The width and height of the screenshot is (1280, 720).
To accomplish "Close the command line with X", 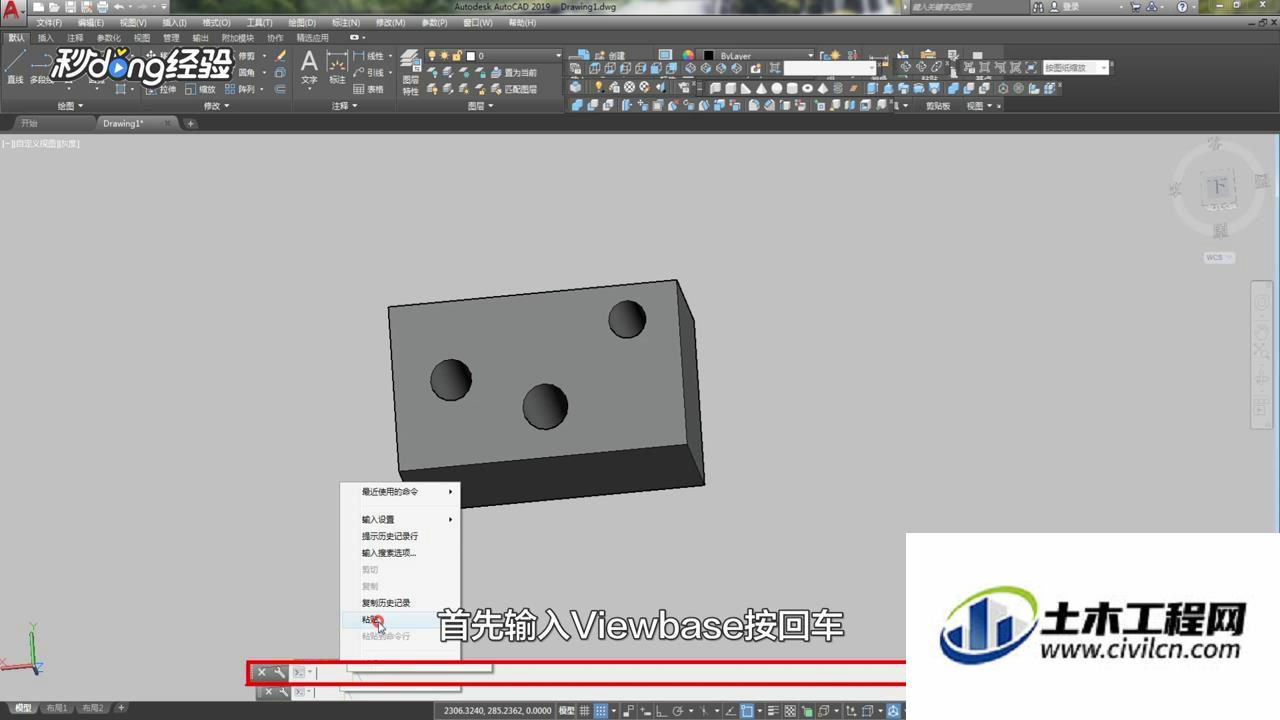I will (262, 673).
